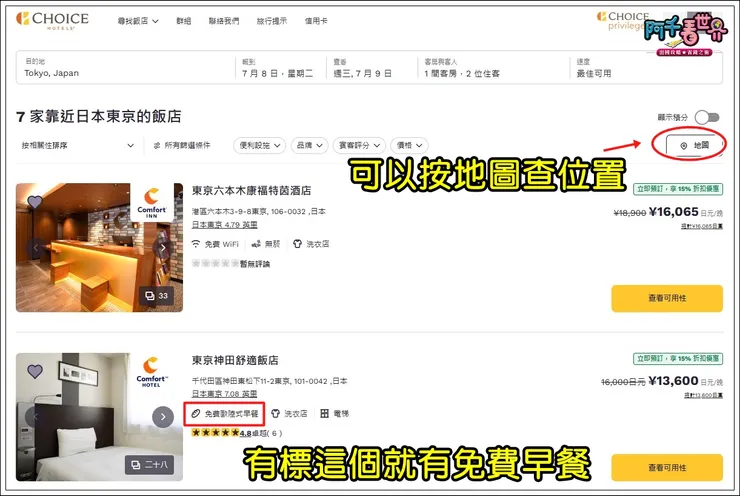
Task: Edit the Tokyo, Japan destination field
Action: pos(126,68)
